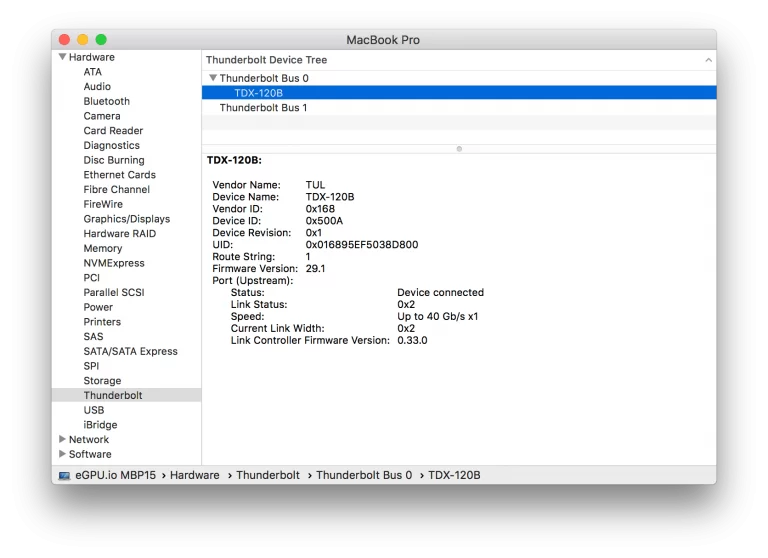Click 'Up to 40 Gb/s x1' speed value
Screen dimensions: 768x558
tap(437, 316)
